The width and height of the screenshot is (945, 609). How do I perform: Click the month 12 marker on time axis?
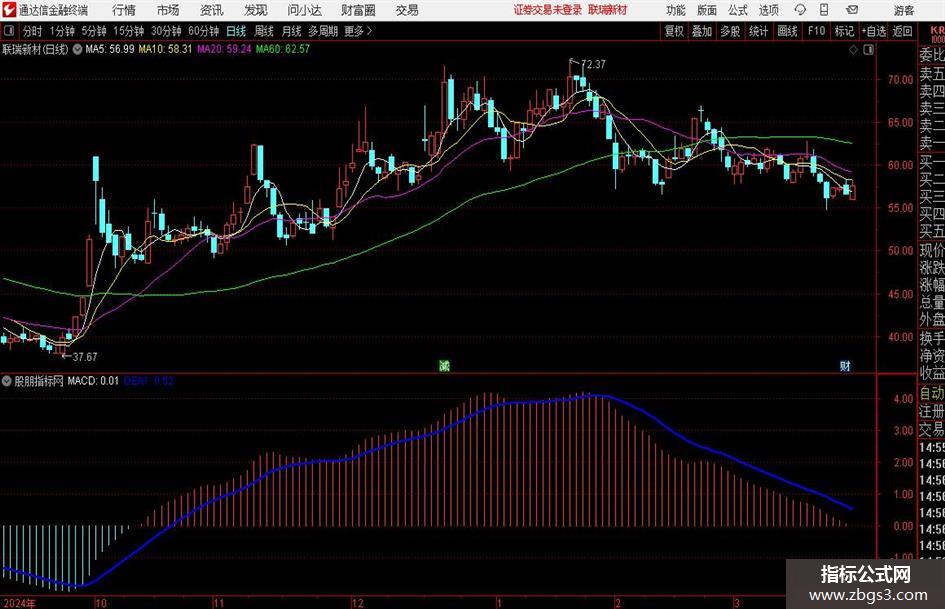point(358,603)
